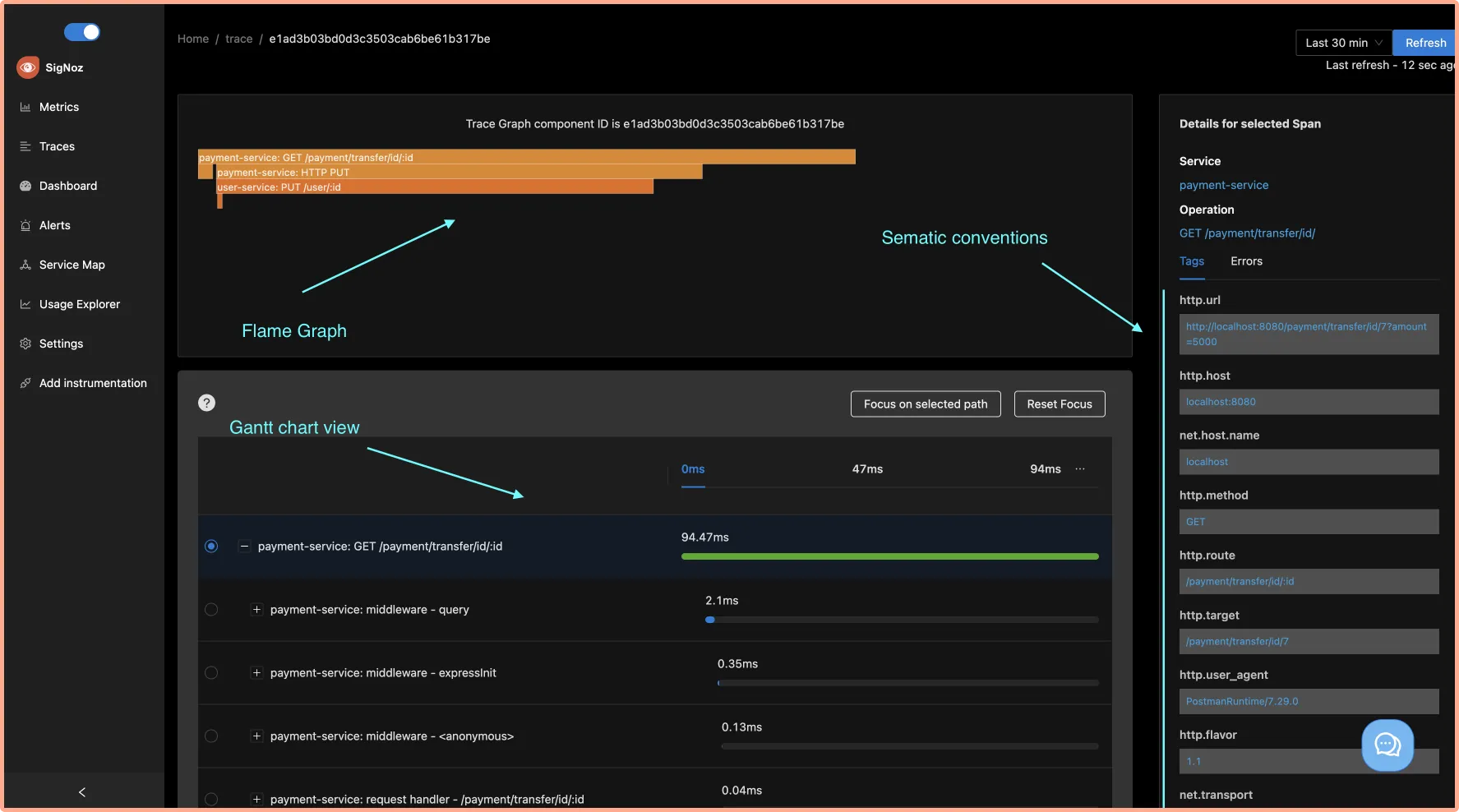Screen dimensions: 1459x812
Task: Open Traces via its list icon
Action: 25,146
